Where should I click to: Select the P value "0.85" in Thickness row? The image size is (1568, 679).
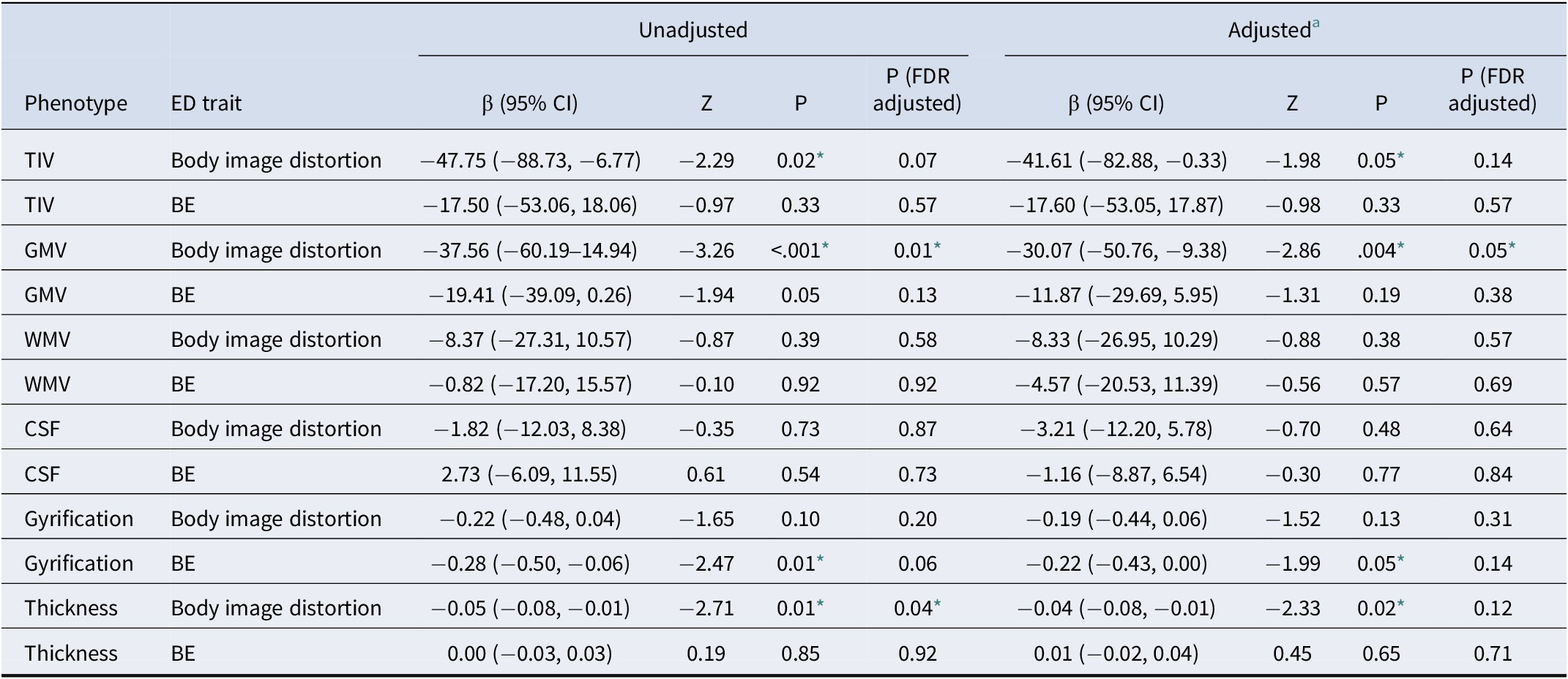pyautogui.click(x=800, y=653)
